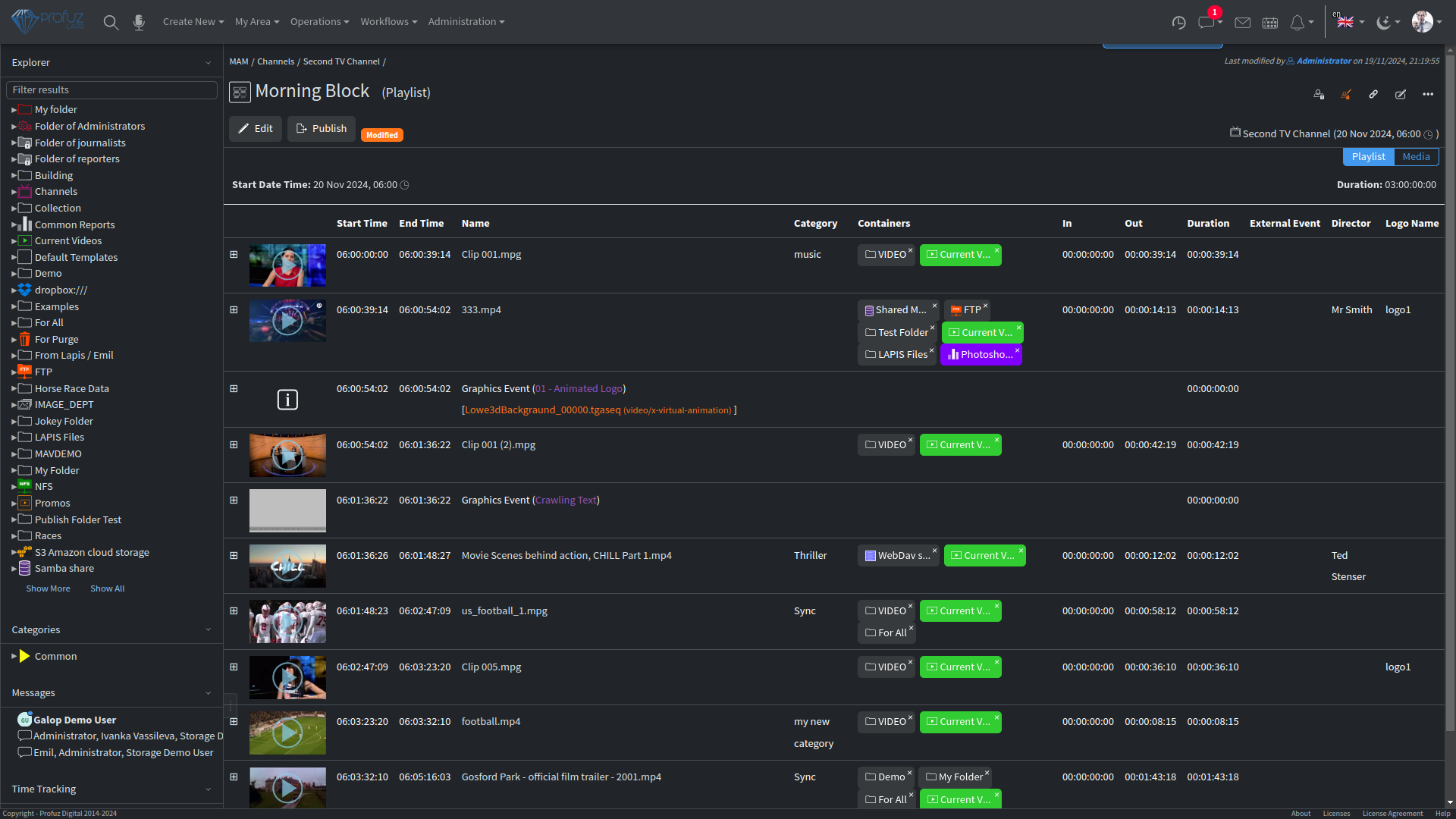Expand the Channels folder tree node
This screenshot has height=819, width=1456.
[x=14, y=192]
